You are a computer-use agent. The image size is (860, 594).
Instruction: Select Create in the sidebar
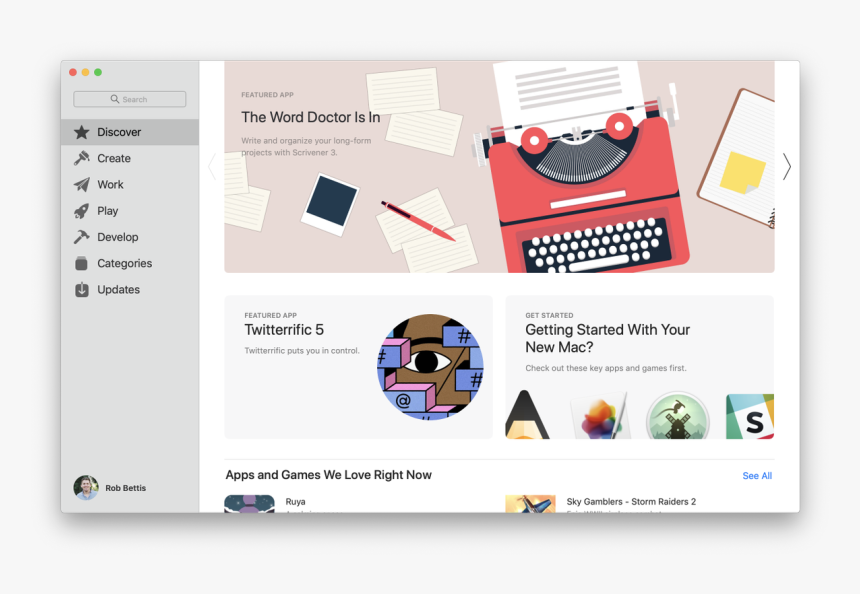pyautogui.click(x=130, y=159)
